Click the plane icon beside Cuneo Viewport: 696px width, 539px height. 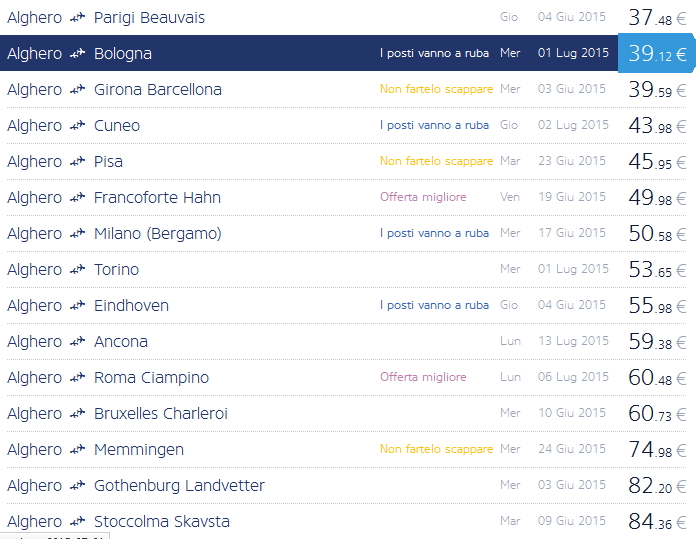coord(77,126)
